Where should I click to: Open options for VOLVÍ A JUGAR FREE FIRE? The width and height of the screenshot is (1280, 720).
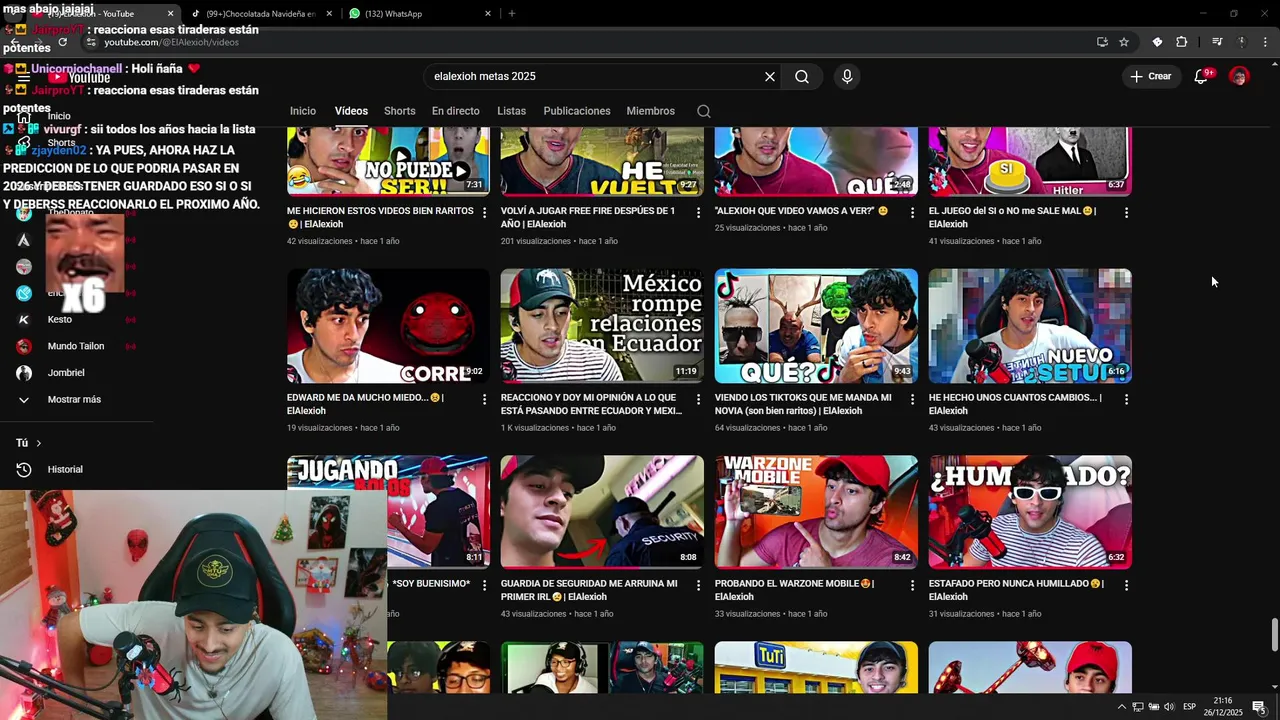[x=699, y=213]
